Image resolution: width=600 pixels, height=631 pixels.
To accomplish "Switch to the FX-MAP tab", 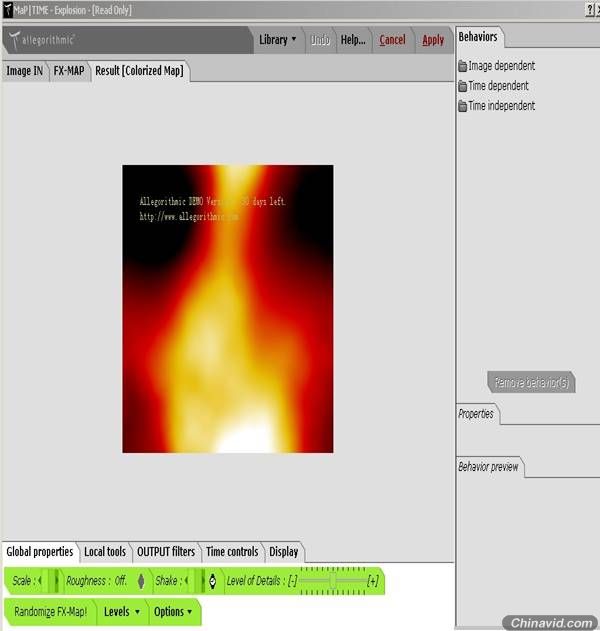I will [69, 71].
